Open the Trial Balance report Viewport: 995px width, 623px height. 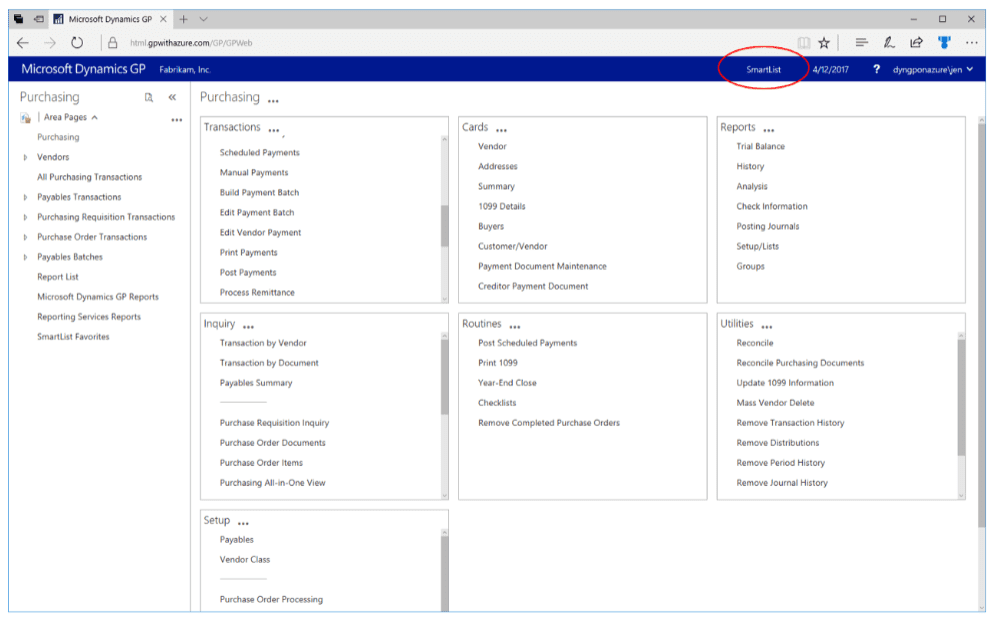(760, 147)
